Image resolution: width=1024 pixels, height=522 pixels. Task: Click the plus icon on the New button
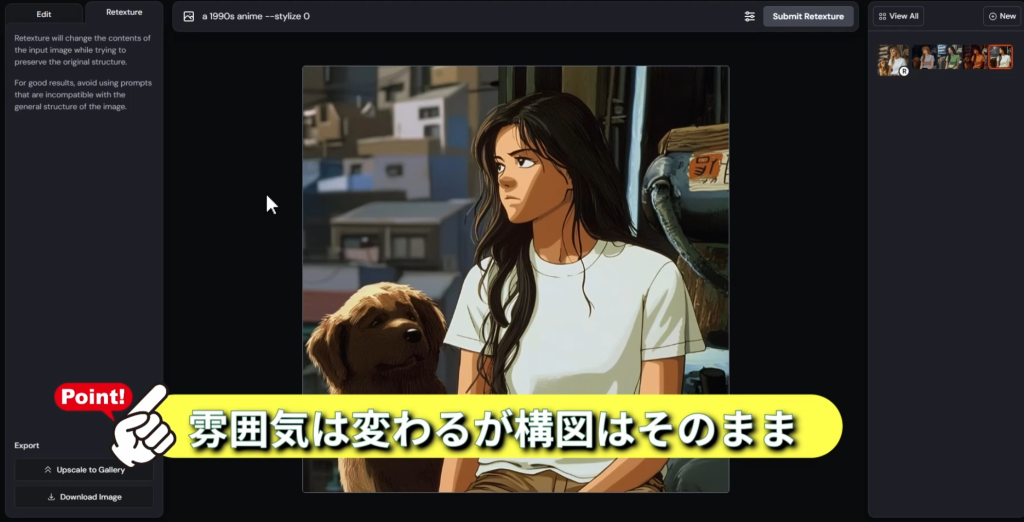(x=992, y=16)
